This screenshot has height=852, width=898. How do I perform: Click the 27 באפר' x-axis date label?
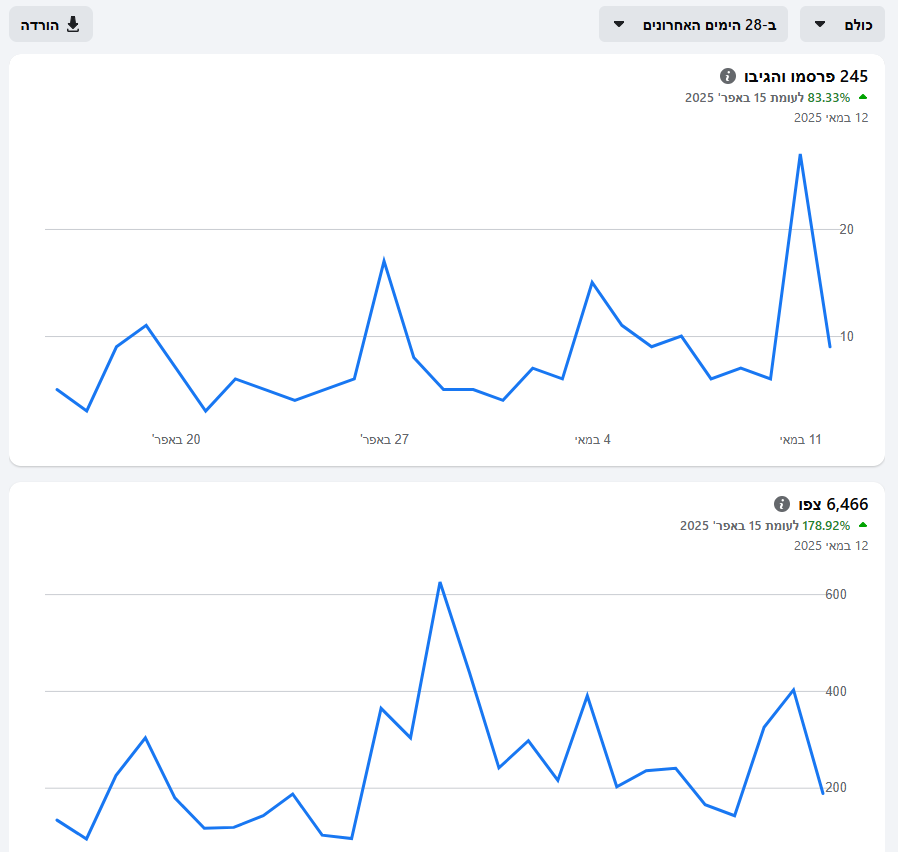[384, 439]
